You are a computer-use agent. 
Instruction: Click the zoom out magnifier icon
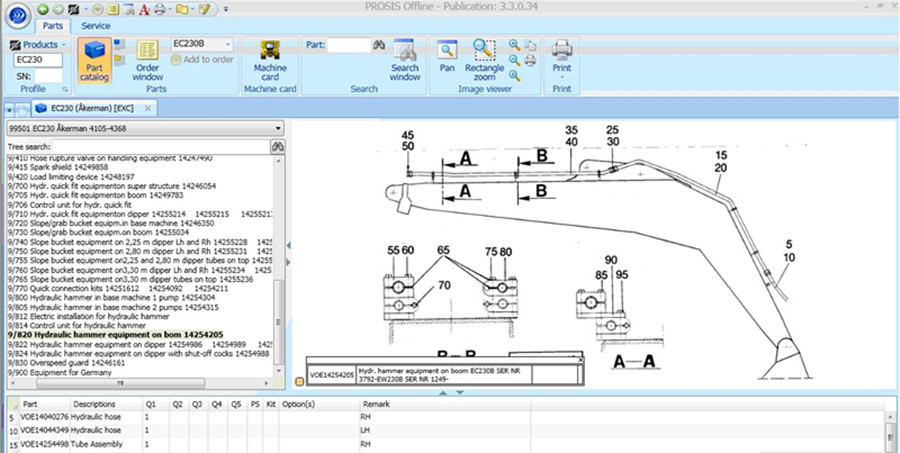coord(515,60)
